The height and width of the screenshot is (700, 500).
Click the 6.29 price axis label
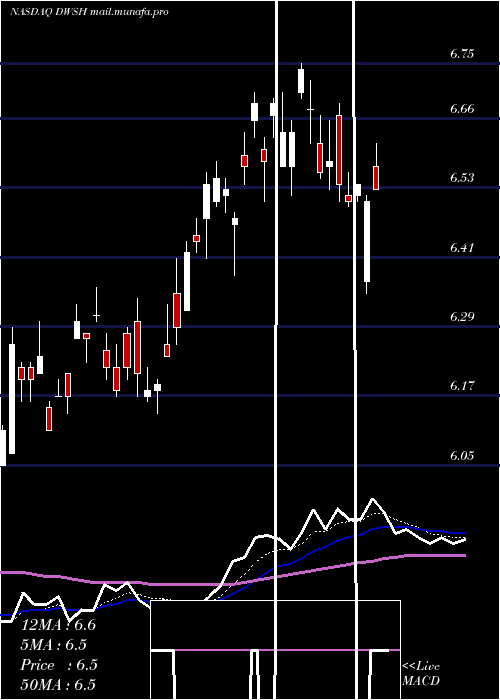pos(462,317)
